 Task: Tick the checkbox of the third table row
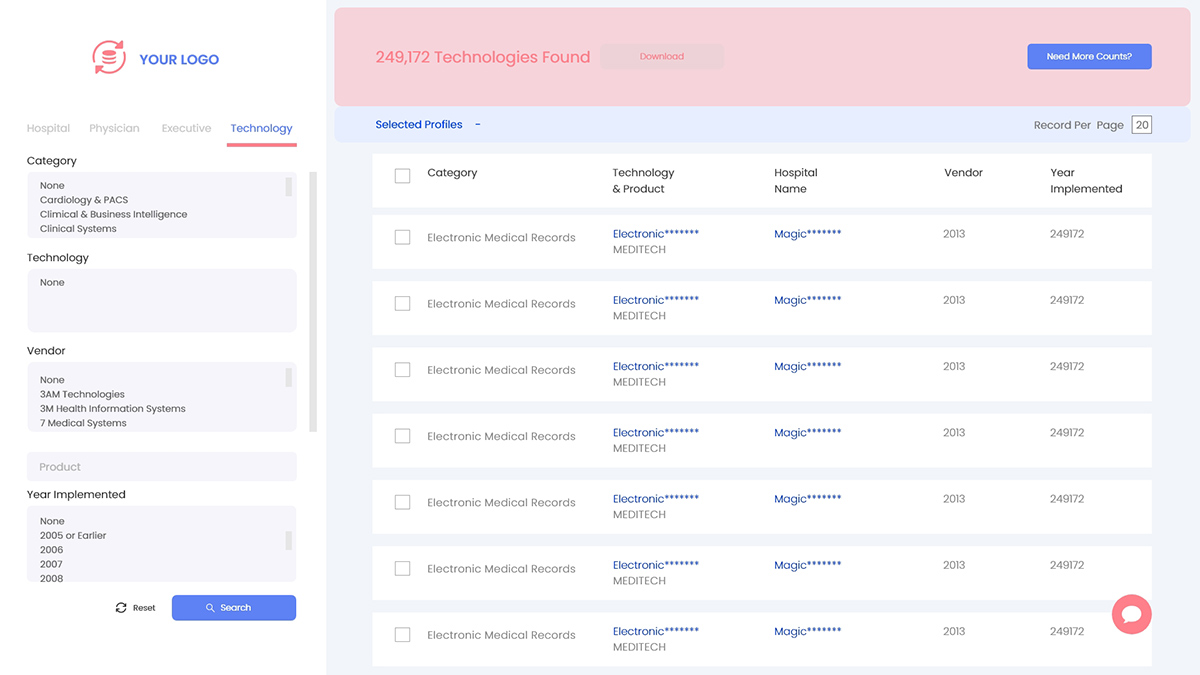click(402, 370)
